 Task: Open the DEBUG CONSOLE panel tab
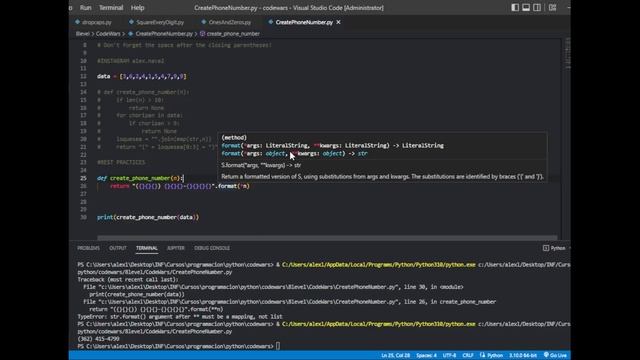pyautogui.click(x=212, y=248)
